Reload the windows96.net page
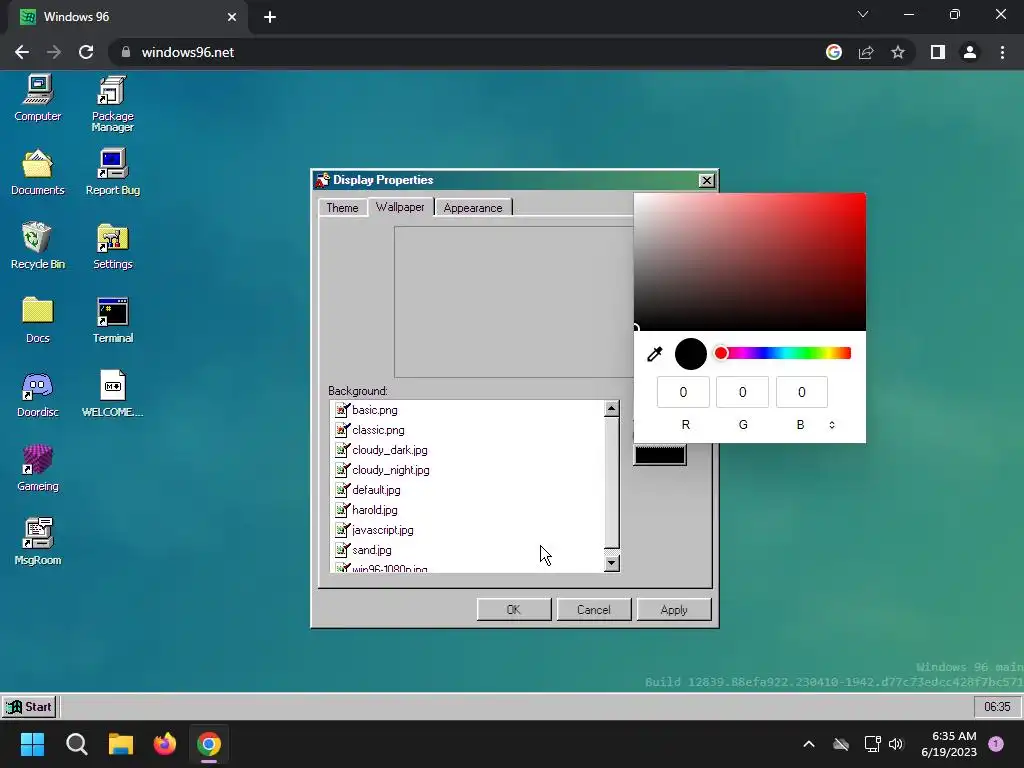The width and height of the screenshot is (1024, 768). coord(86,52)
